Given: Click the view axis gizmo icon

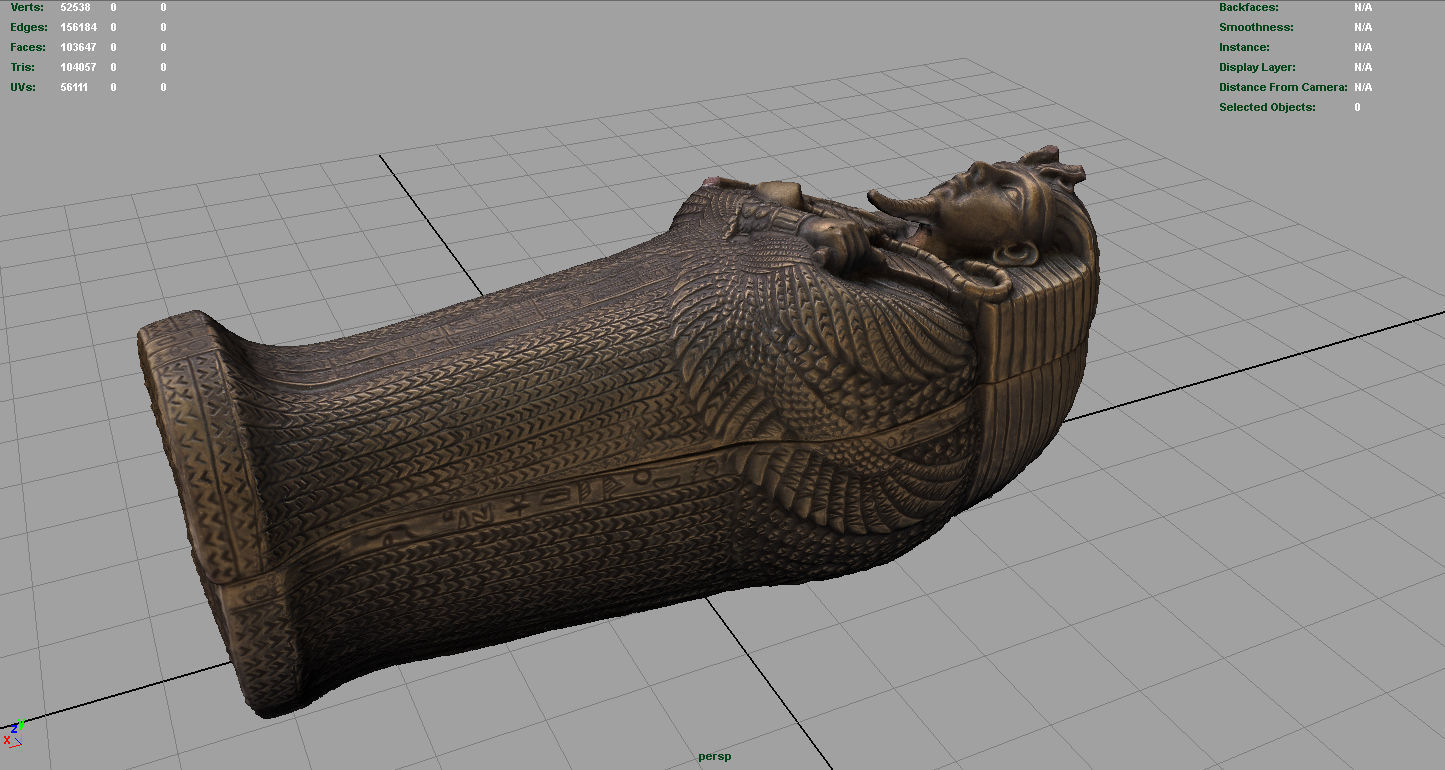Looking at the screenshot, I should click(12, 733).
